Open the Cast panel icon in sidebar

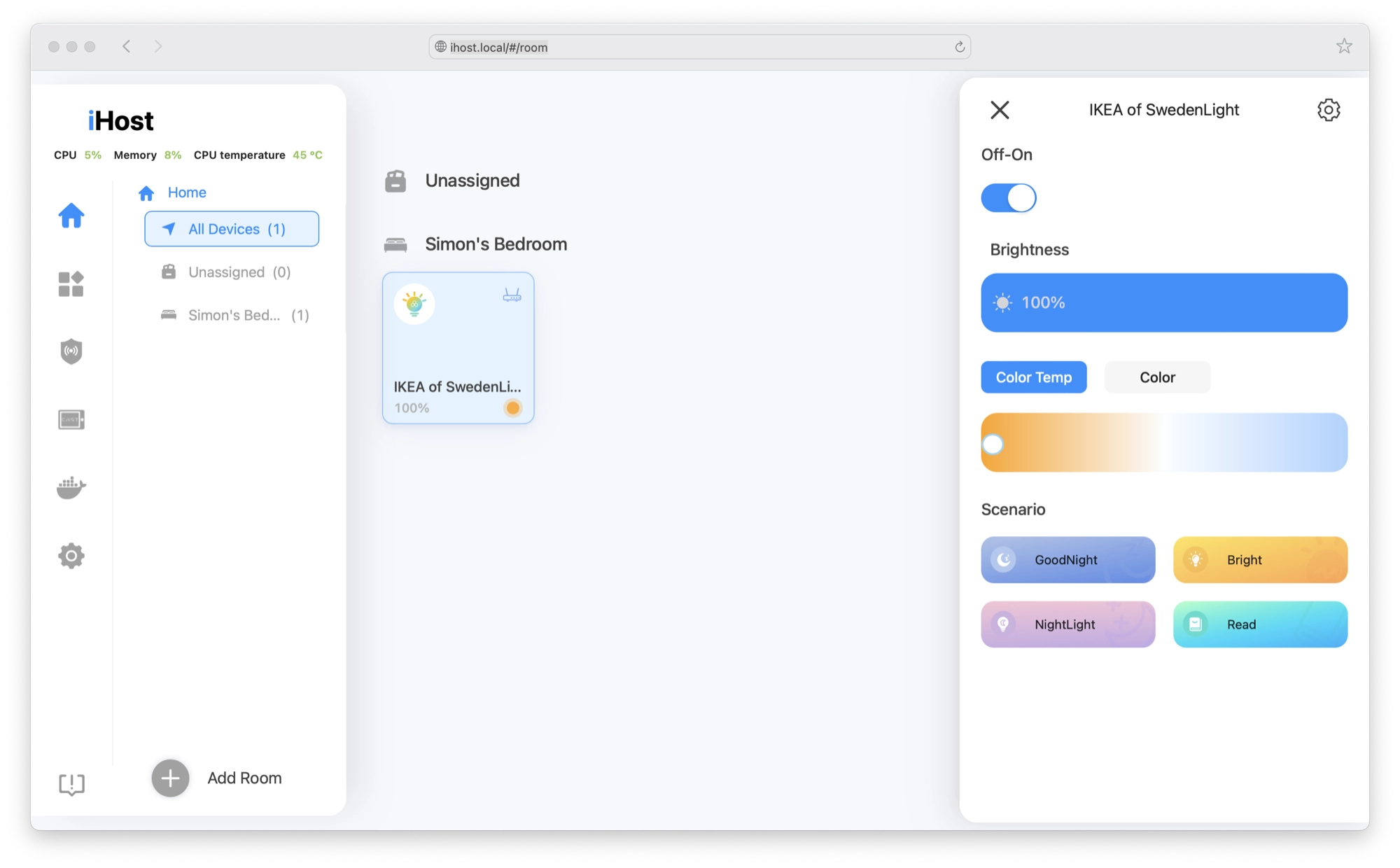71,419
